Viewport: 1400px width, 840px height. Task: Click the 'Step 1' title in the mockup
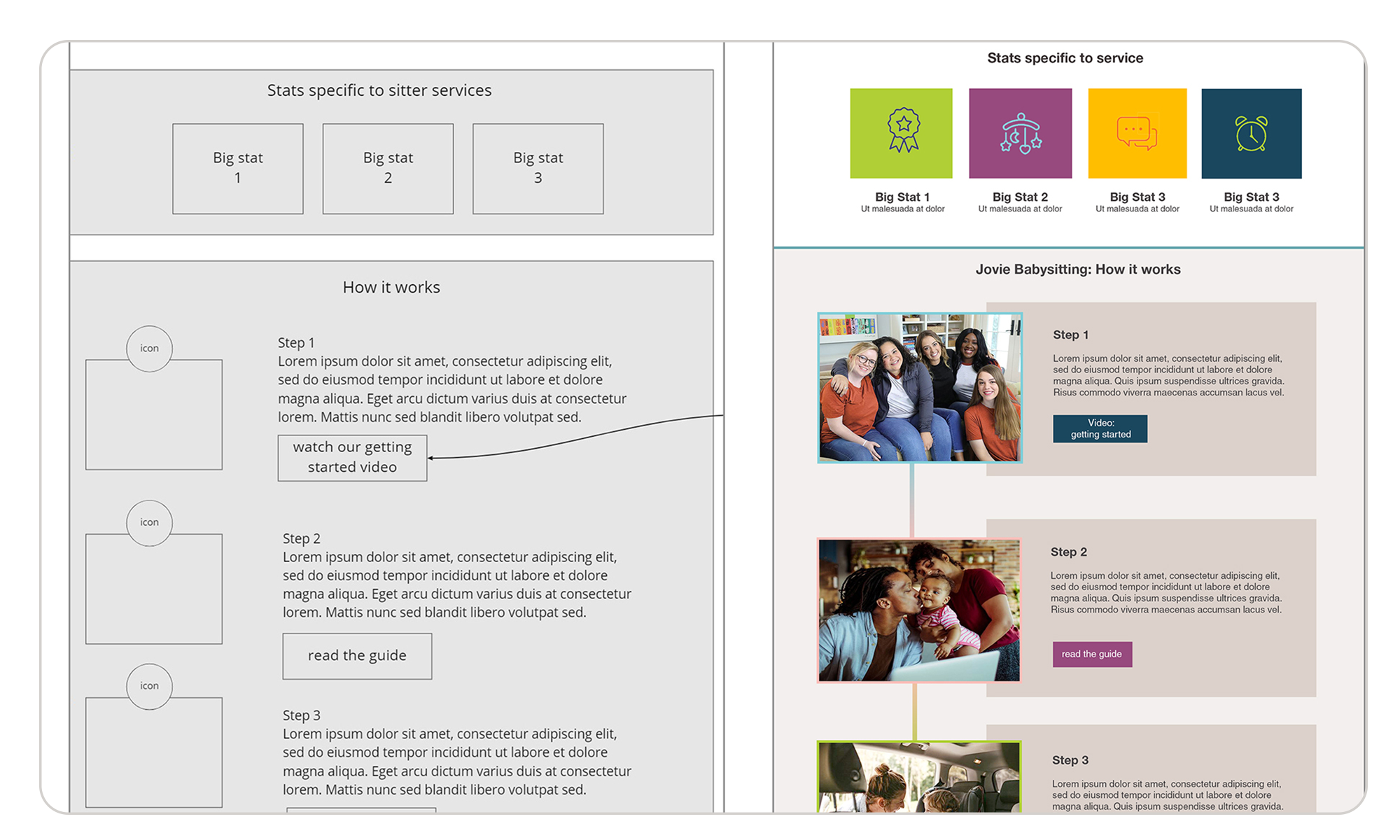pyautogui.click(x=1071, y=335)
